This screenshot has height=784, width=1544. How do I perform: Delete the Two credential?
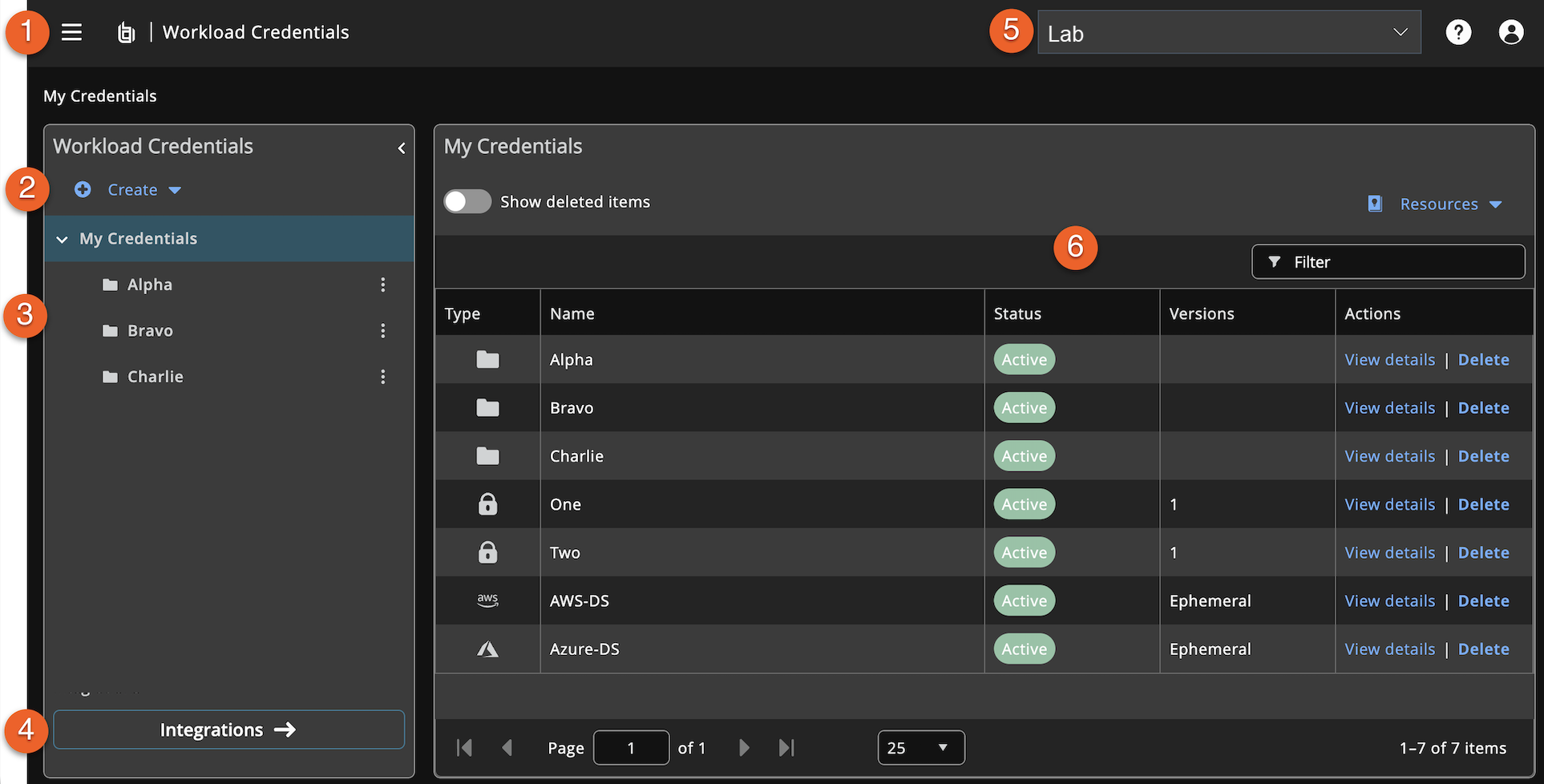tap(1484, 552)
